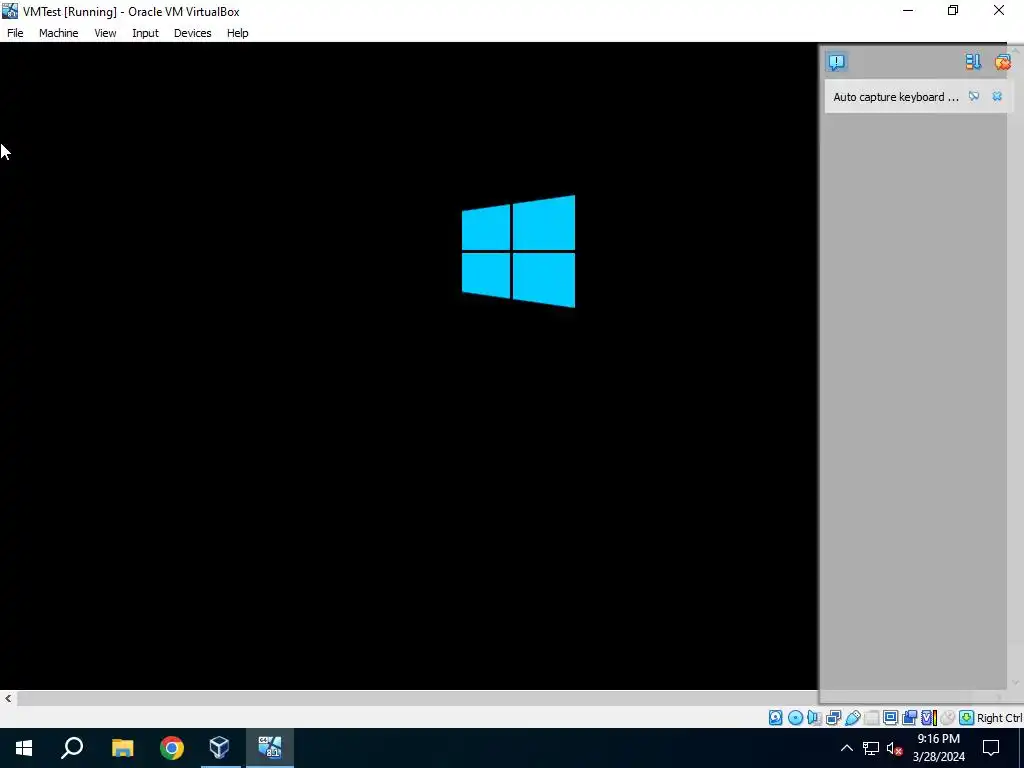Click the hard disk activity indicator
1024x768 pixels.
pos(775,718)
